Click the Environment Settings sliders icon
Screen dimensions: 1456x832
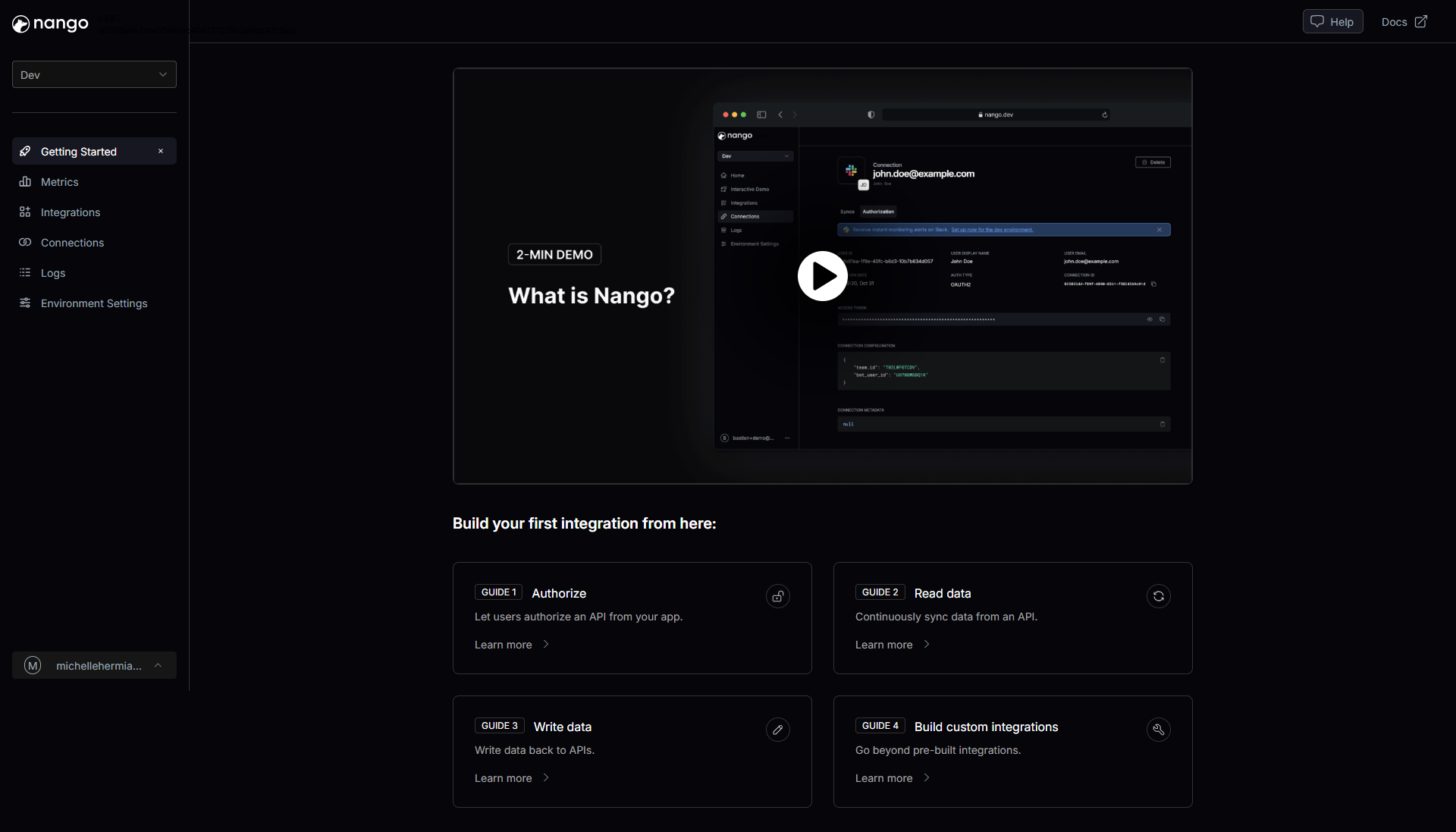coord(25,303)
